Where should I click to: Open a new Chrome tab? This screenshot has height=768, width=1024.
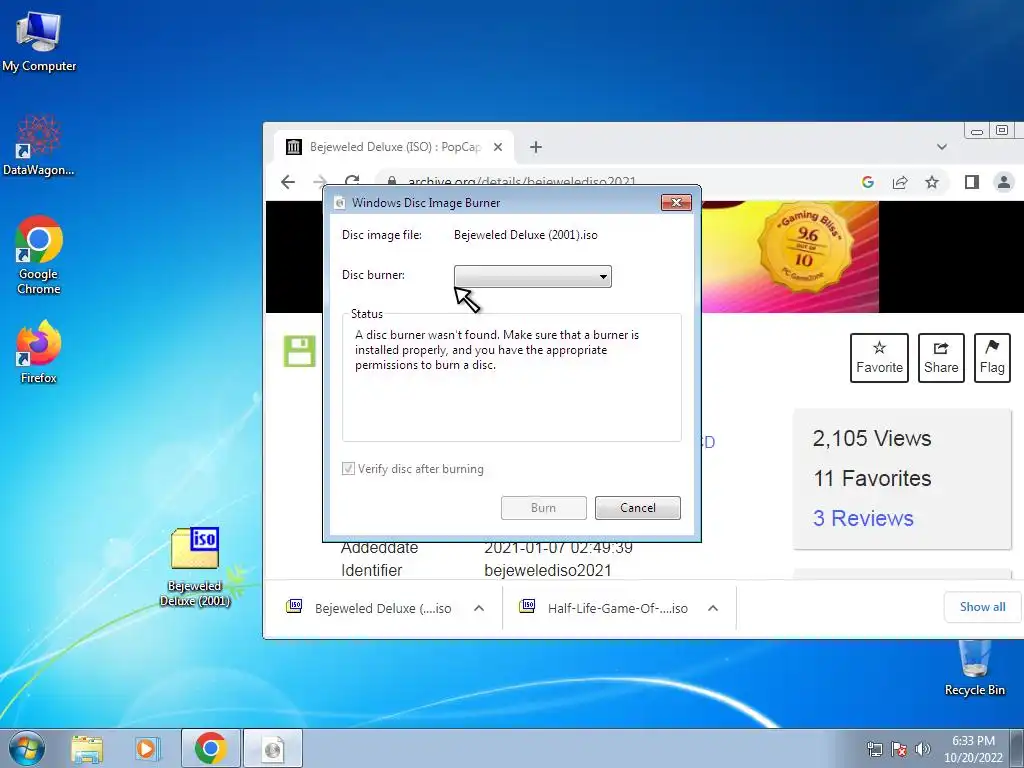point(536,147)
